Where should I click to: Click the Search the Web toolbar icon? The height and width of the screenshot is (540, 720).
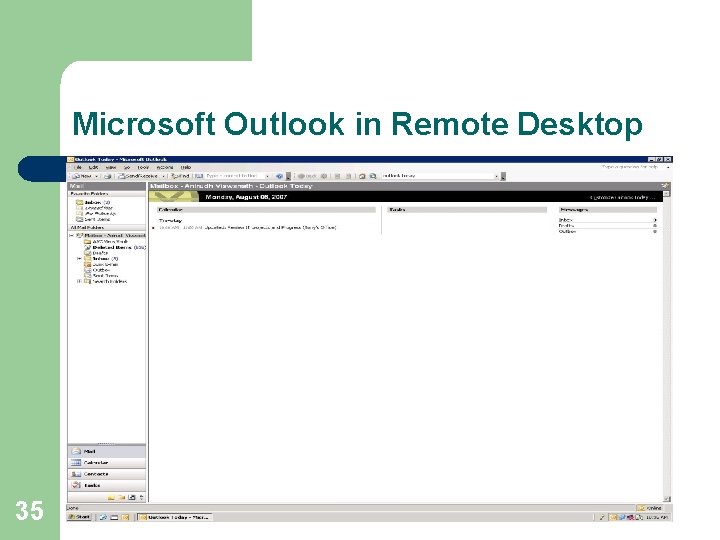click(373, 176)
